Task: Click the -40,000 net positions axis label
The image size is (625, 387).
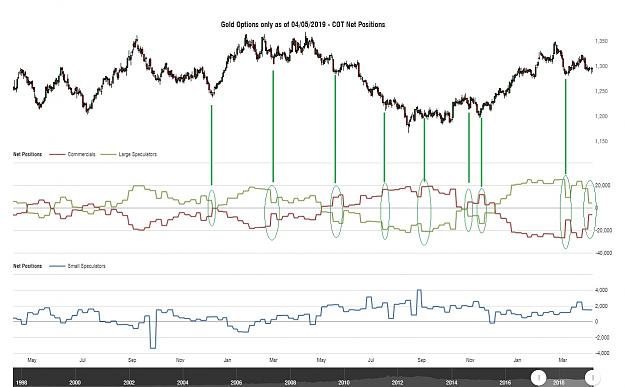Action: (x=603, y=253)
